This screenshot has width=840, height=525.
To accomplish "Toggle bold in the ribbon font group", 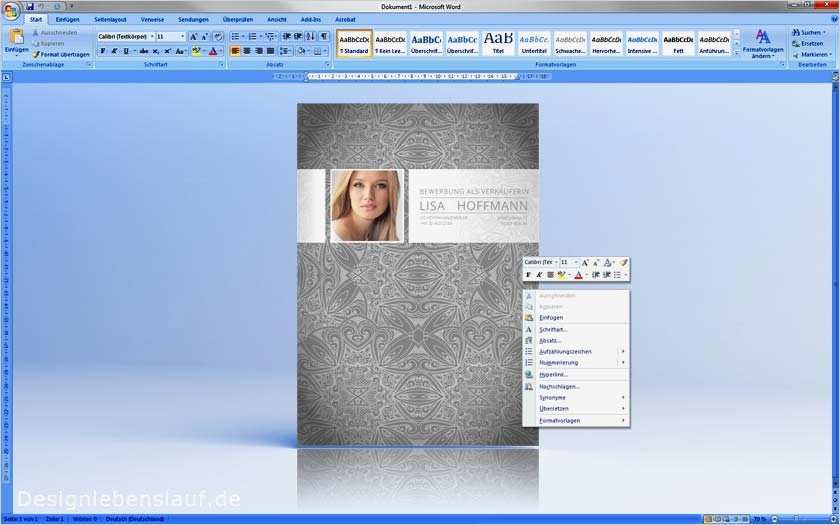I will pyautogui.click(x=102, y=51).
